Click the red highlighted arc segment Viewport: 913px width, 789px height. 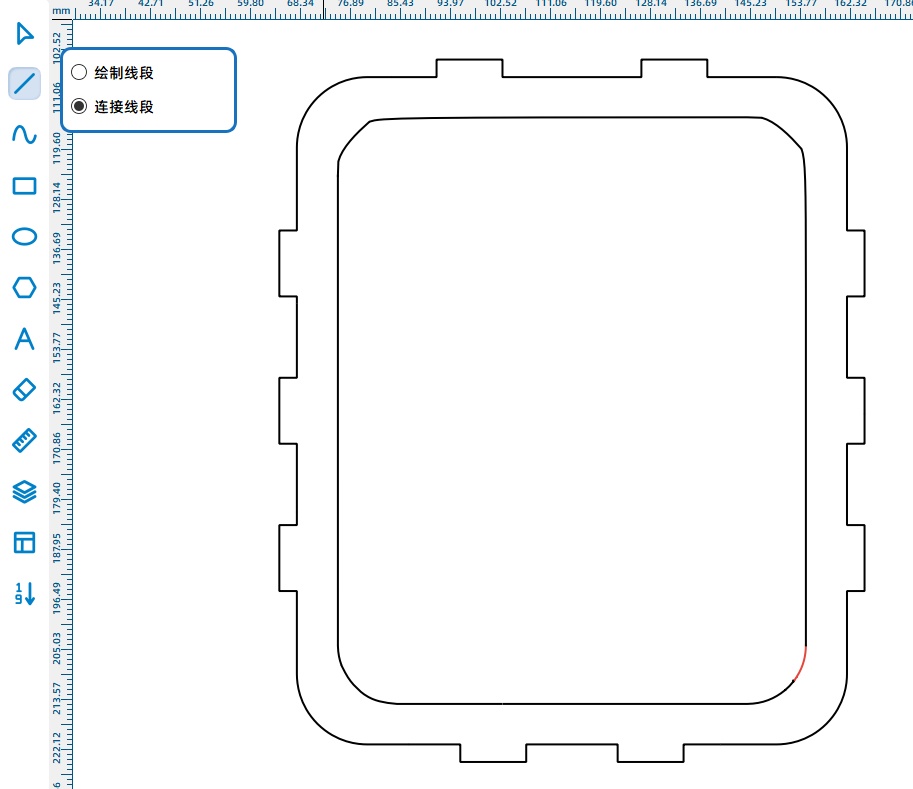(x=801, y=665)
